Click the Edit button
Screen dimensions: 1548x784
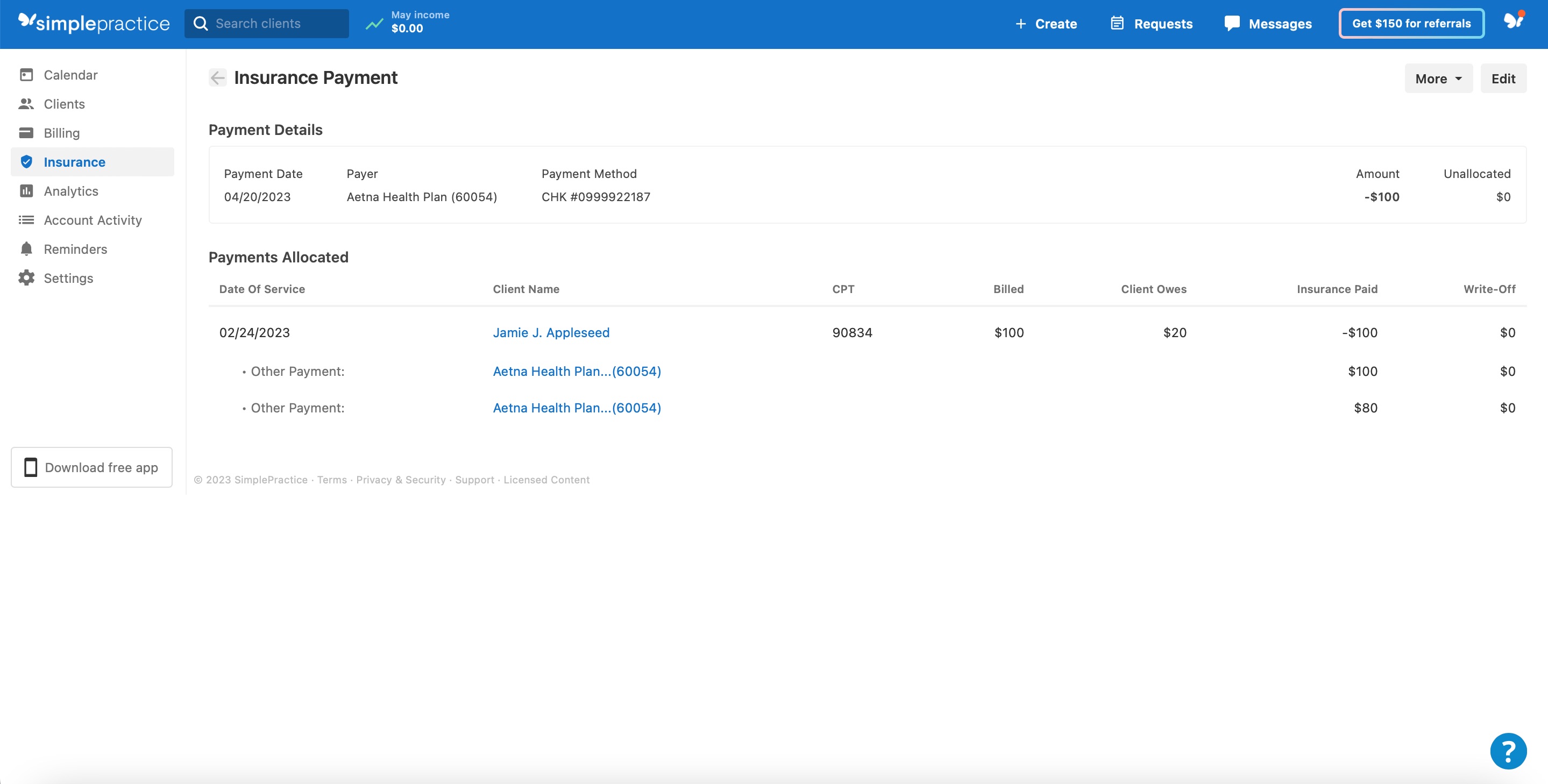[1503, 78]
